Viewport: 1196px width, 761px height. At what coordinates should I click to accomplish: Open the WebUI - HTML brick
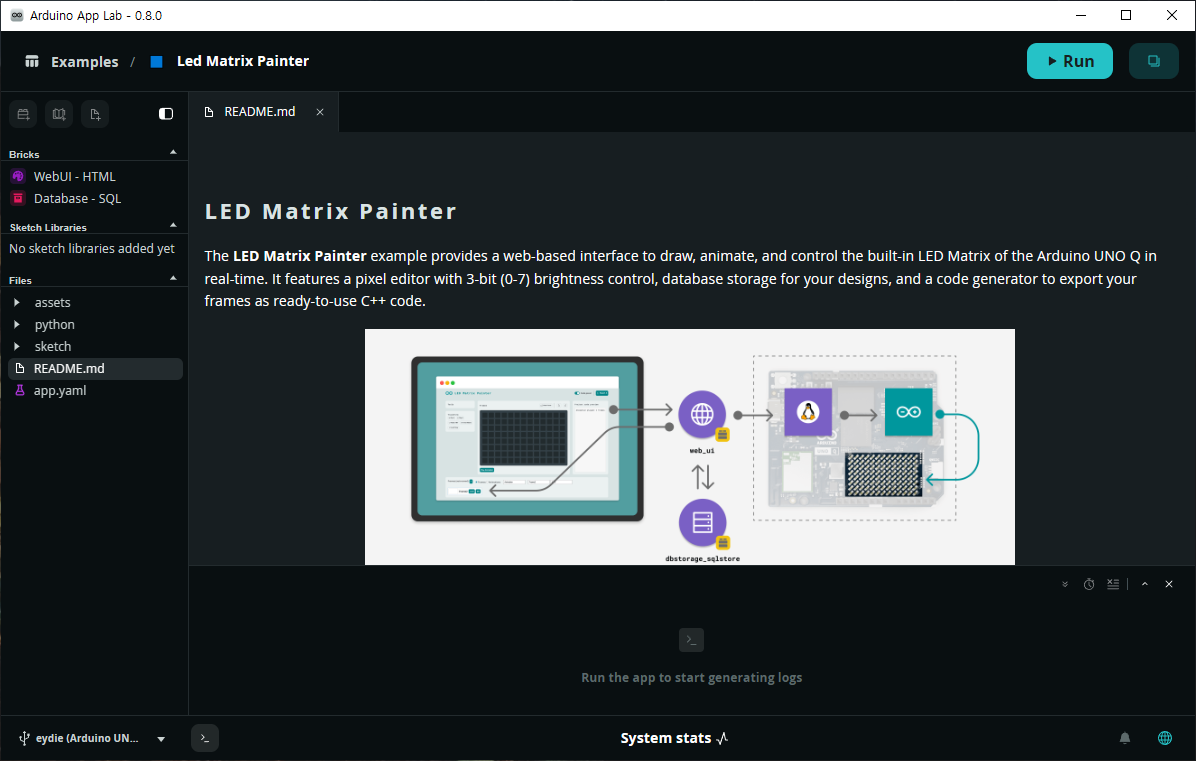[74, 176]
